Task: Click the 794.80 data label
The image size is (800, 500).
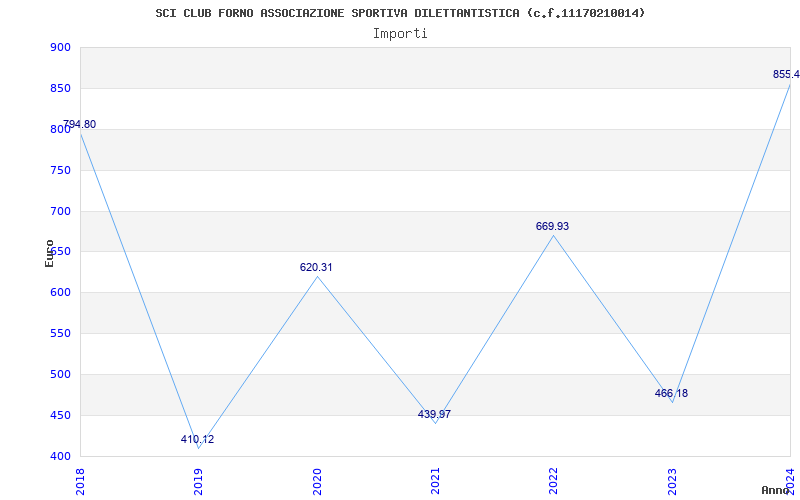Action: point(80,124)
